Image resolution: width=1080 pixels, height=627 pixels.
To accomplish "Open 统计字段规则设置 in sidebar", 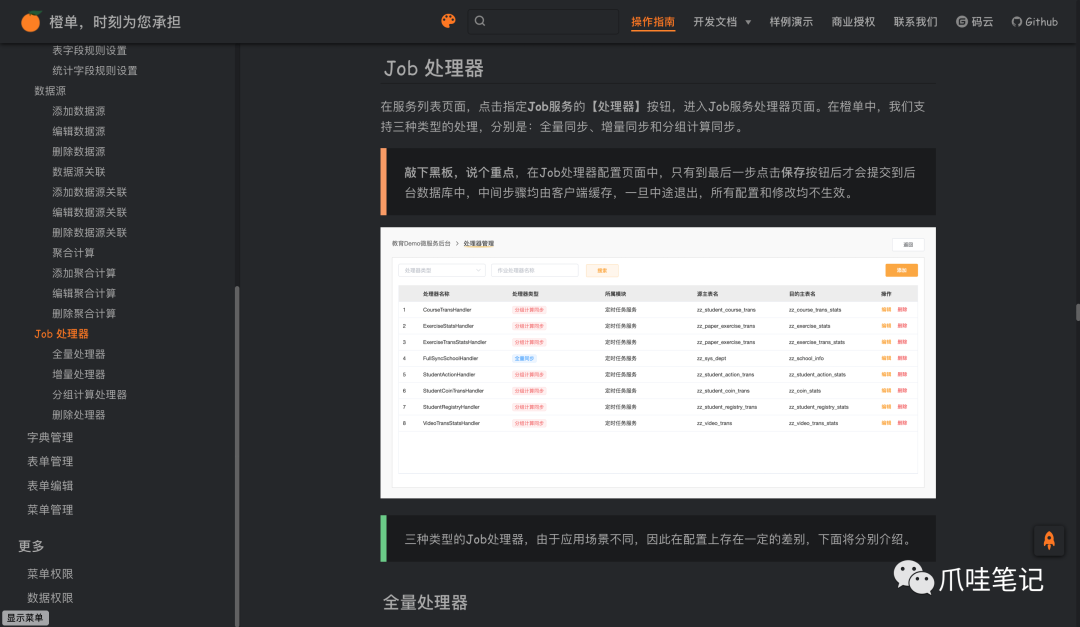I will click(95, 70).
